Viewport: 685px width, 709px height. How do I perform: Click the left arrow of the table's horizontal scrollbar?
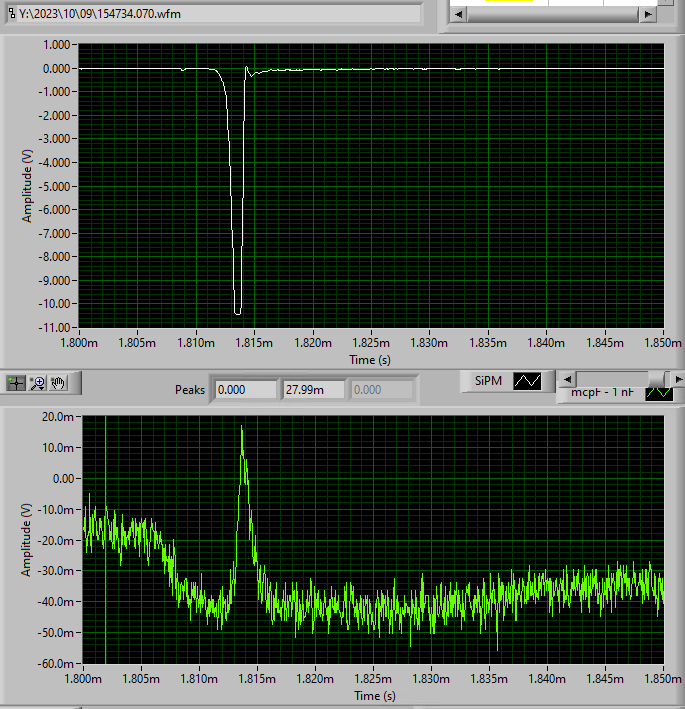pyautogui.click(x=458, y=14)
